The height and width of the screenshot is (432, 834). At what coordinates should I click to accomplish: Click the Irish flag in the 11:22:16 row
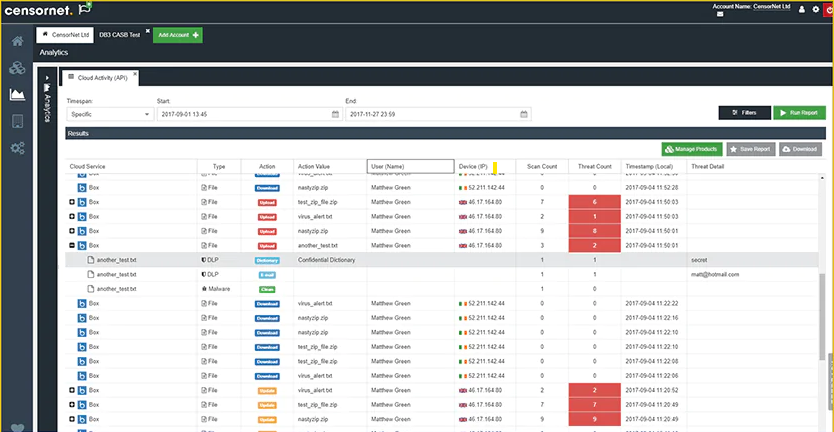click(x=462, y=318)
